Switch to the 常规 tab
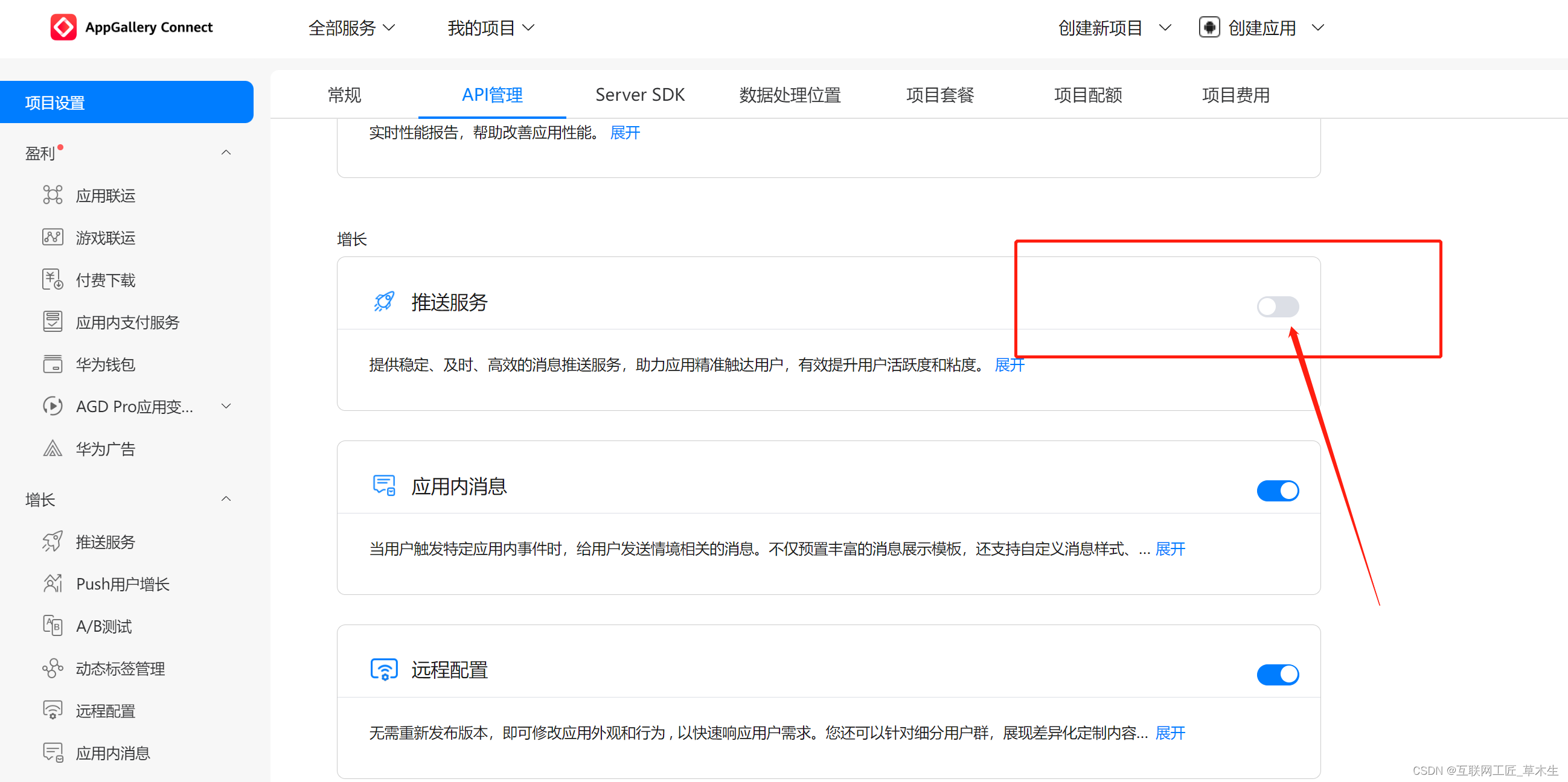Viewport: 1568px width, 782px height. pyautogui.click(x=345, y=95)
